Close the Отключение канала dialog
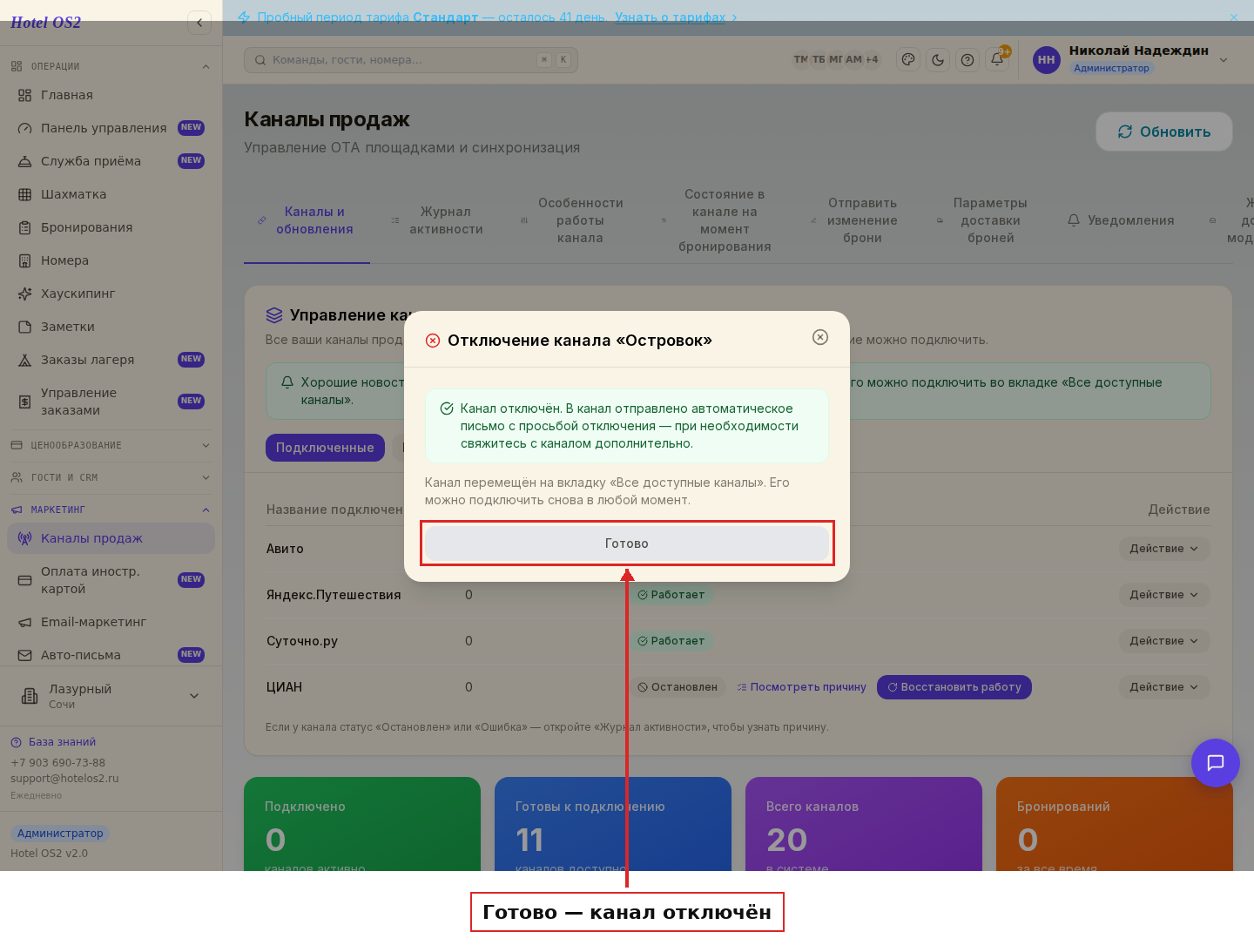 pyautogui.click(x=820, y=337)
